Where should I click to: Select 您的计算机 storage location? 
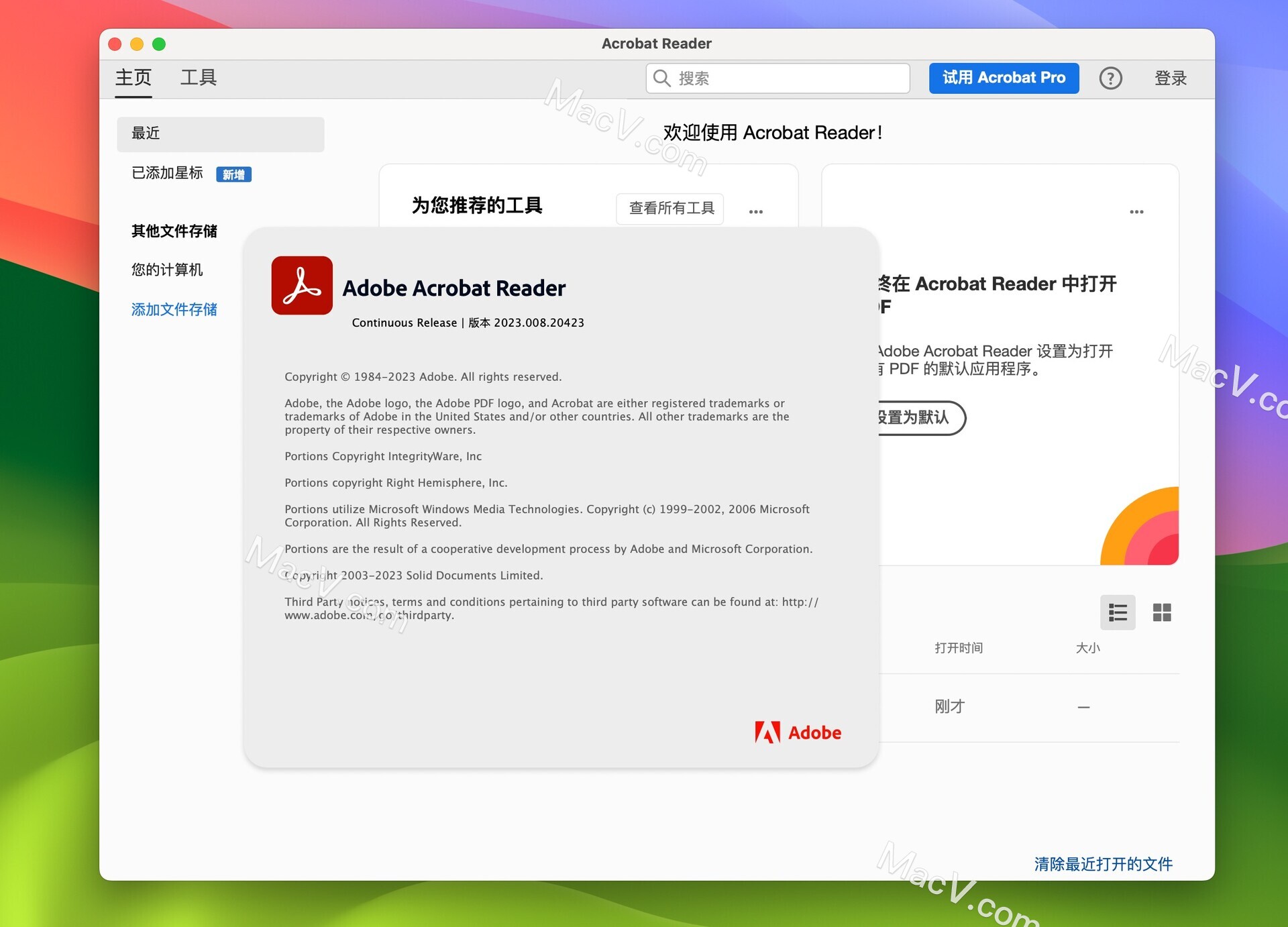coord(167,270)
